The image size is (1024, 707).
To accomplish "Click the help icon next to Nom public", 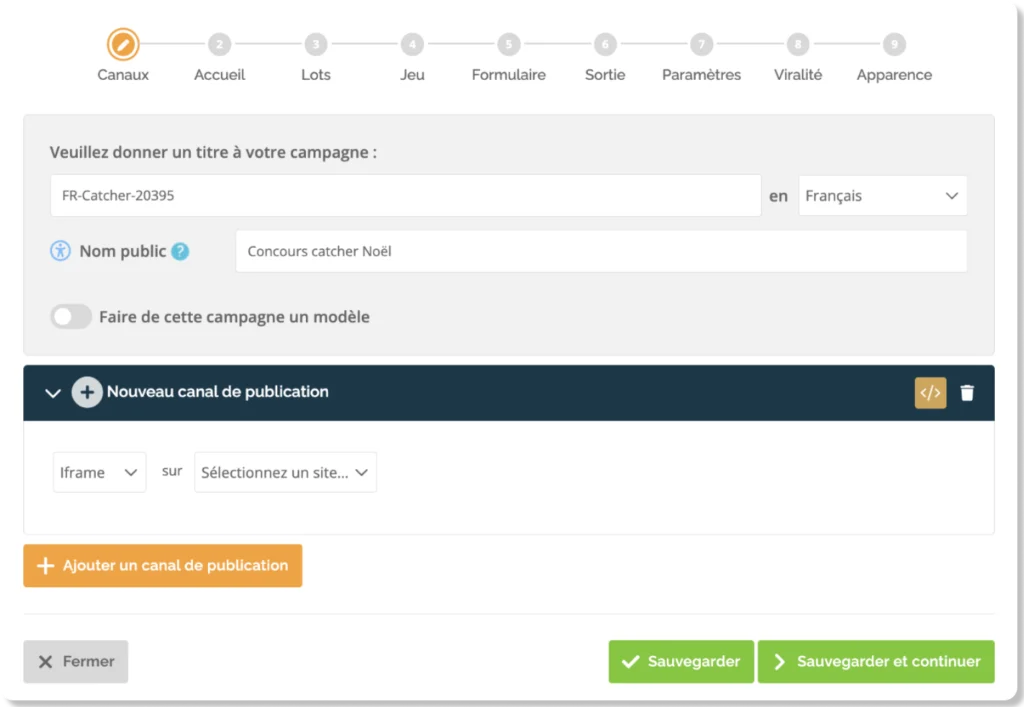I will pos(180,251).
